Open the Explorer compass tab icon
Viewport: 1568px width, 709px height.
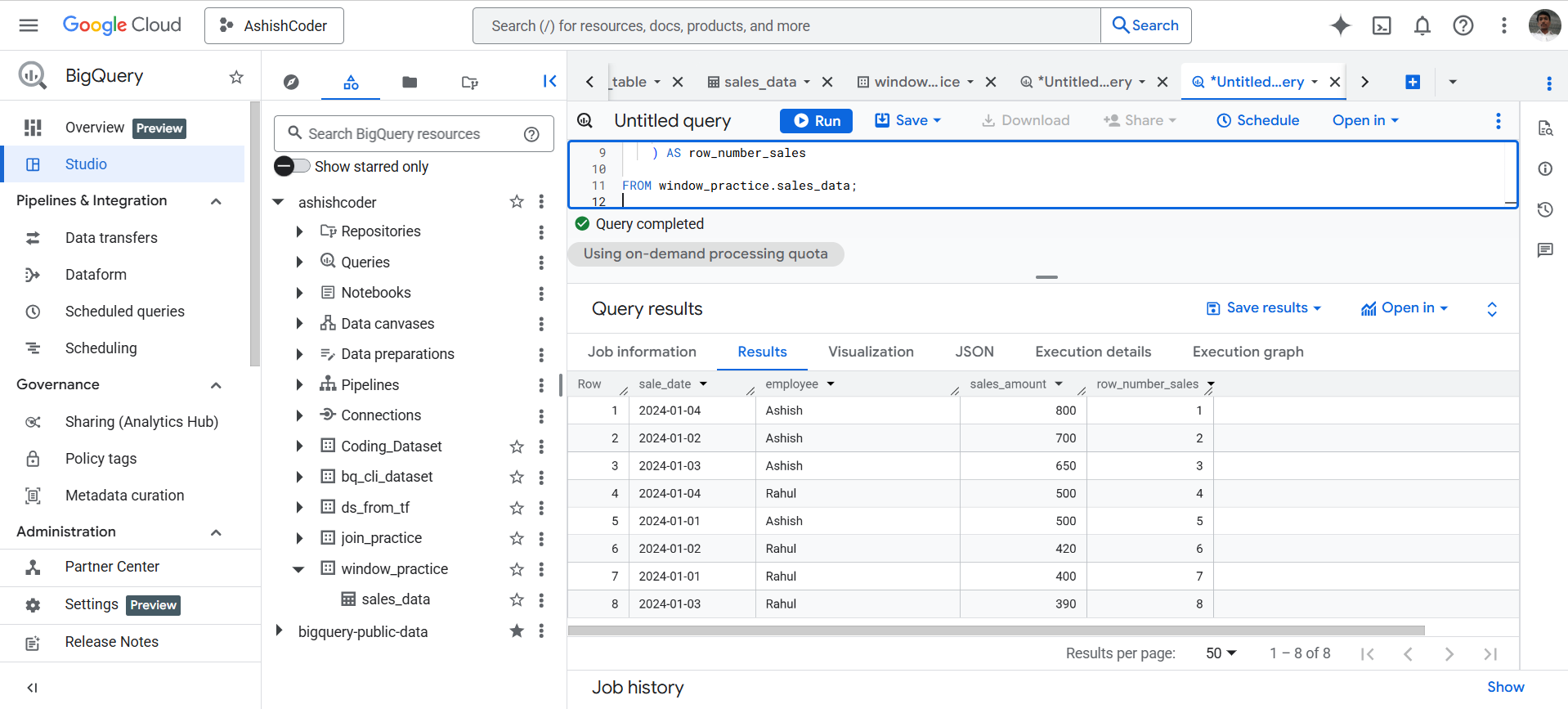click(x=291, y=82)
